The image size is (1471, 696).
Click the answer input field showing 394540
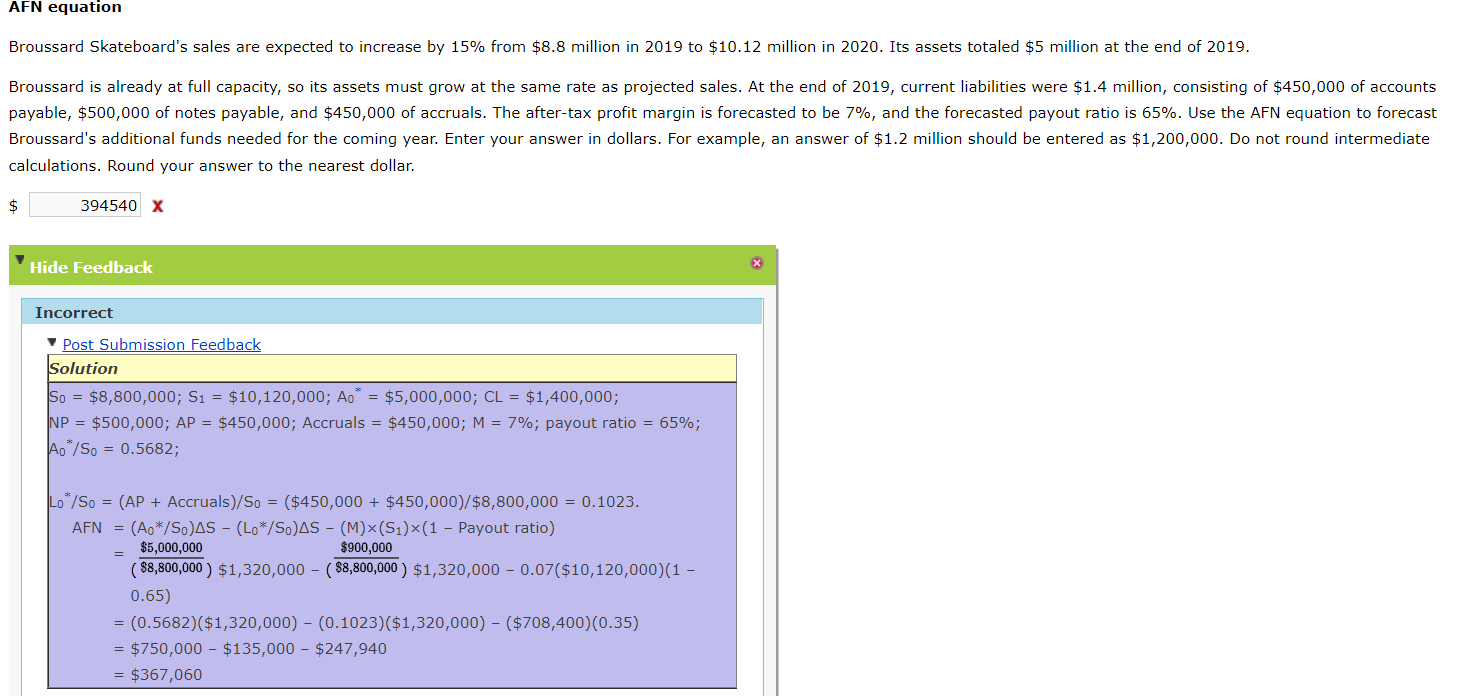pyautogui.click(x=84, y=204)
